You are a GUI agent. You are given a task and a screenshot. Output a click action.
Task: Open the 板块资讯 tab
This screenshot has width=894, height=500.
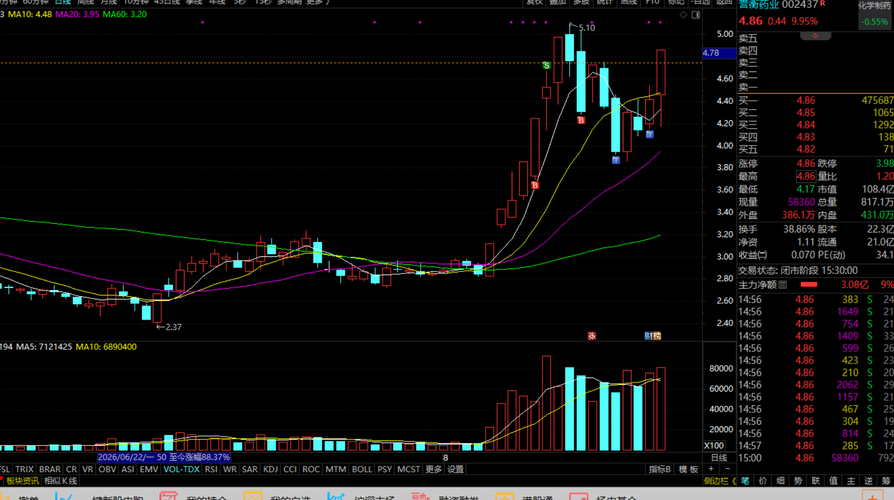(21, 481)
